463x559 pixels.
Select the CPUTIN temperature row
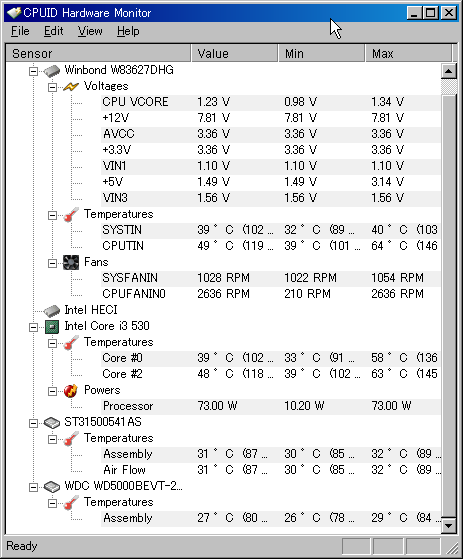[x=271, y=246]
